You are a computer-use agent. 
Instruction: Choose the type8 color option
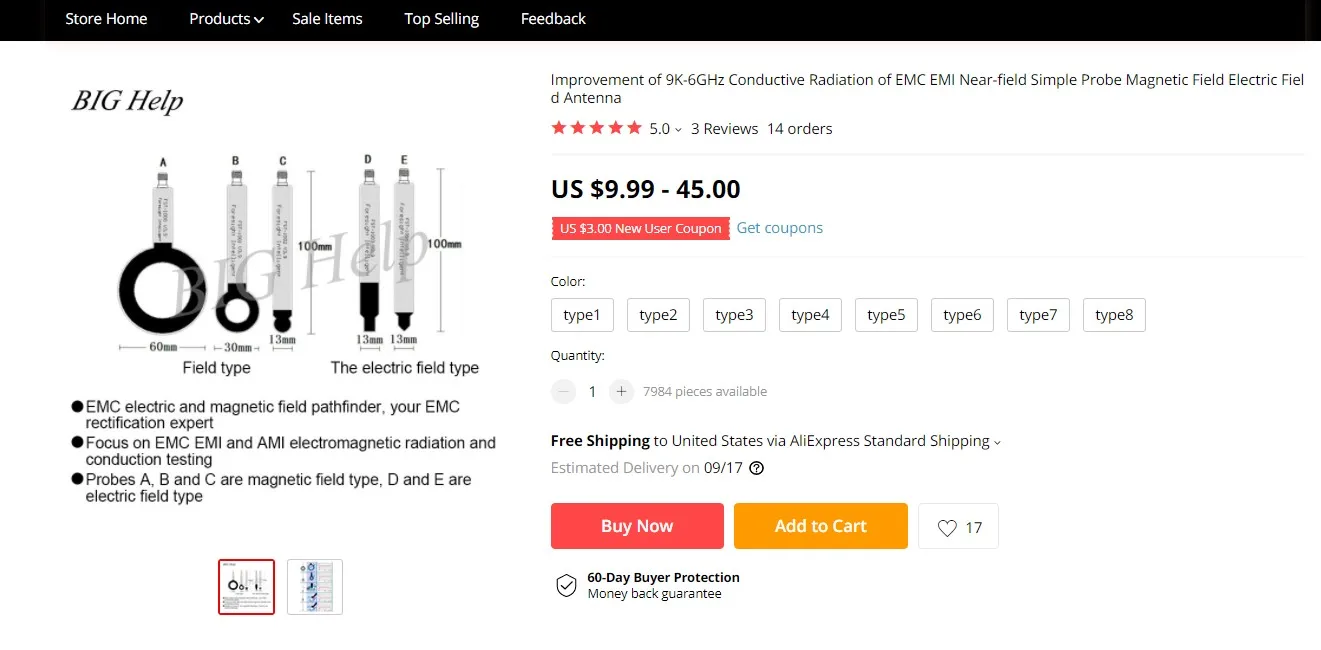coord(1114,315)
